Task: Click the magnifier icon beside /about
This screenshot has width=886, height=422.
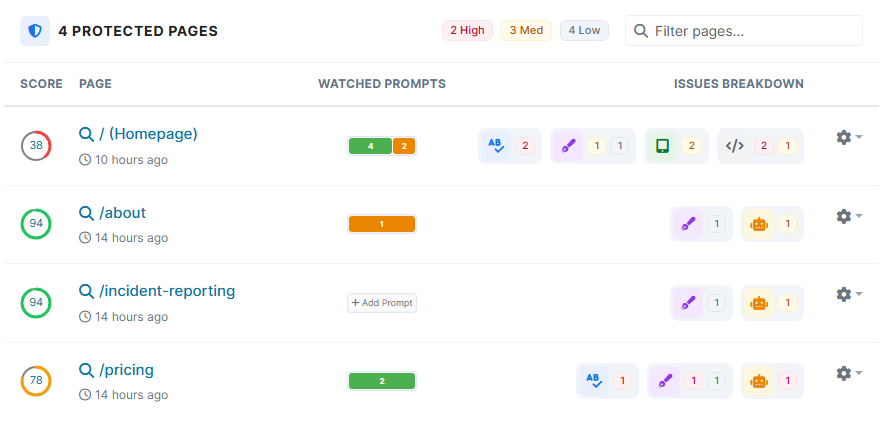Action: tap(86, 213)
